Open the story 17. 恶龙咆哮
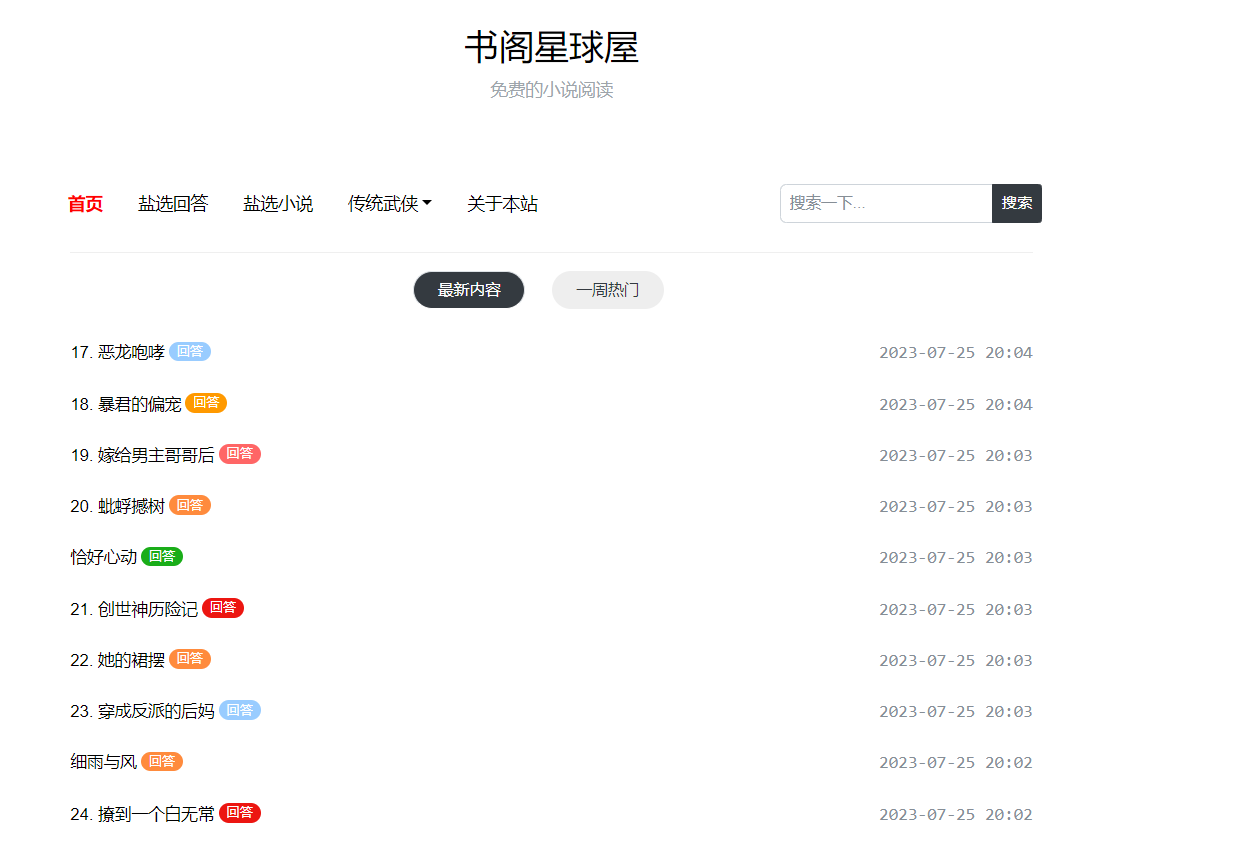 pyautogui.click(x=118, y=352)
